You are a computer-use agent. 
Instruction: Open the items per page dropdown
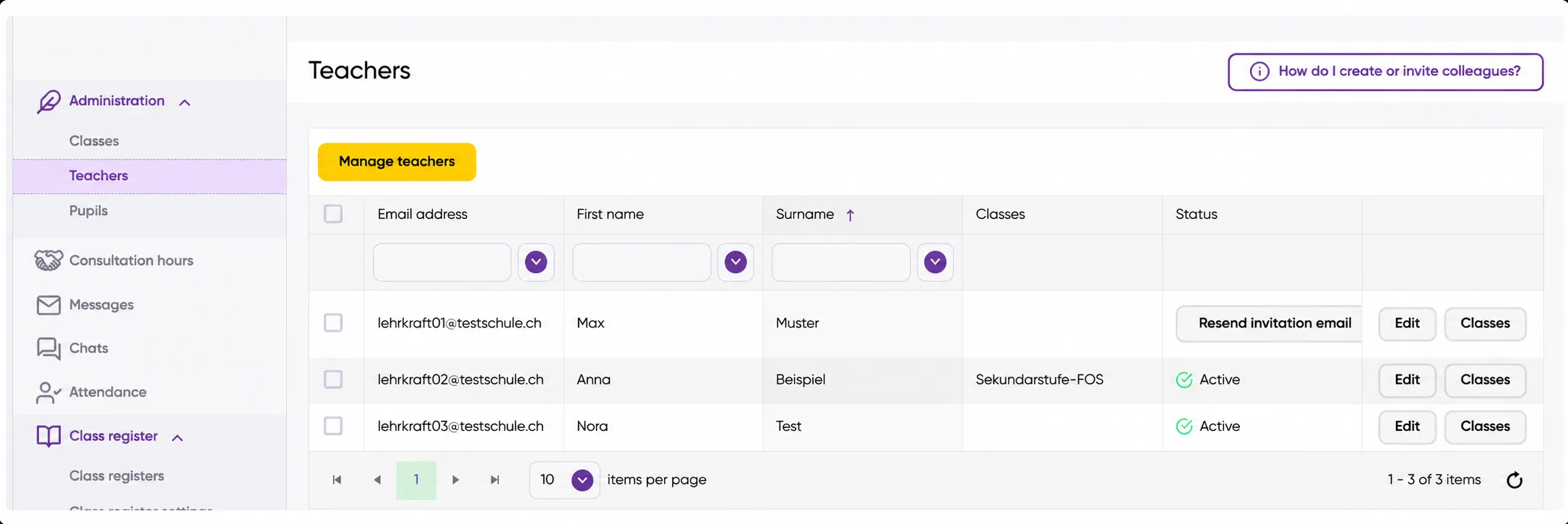[x=582, y=480]
